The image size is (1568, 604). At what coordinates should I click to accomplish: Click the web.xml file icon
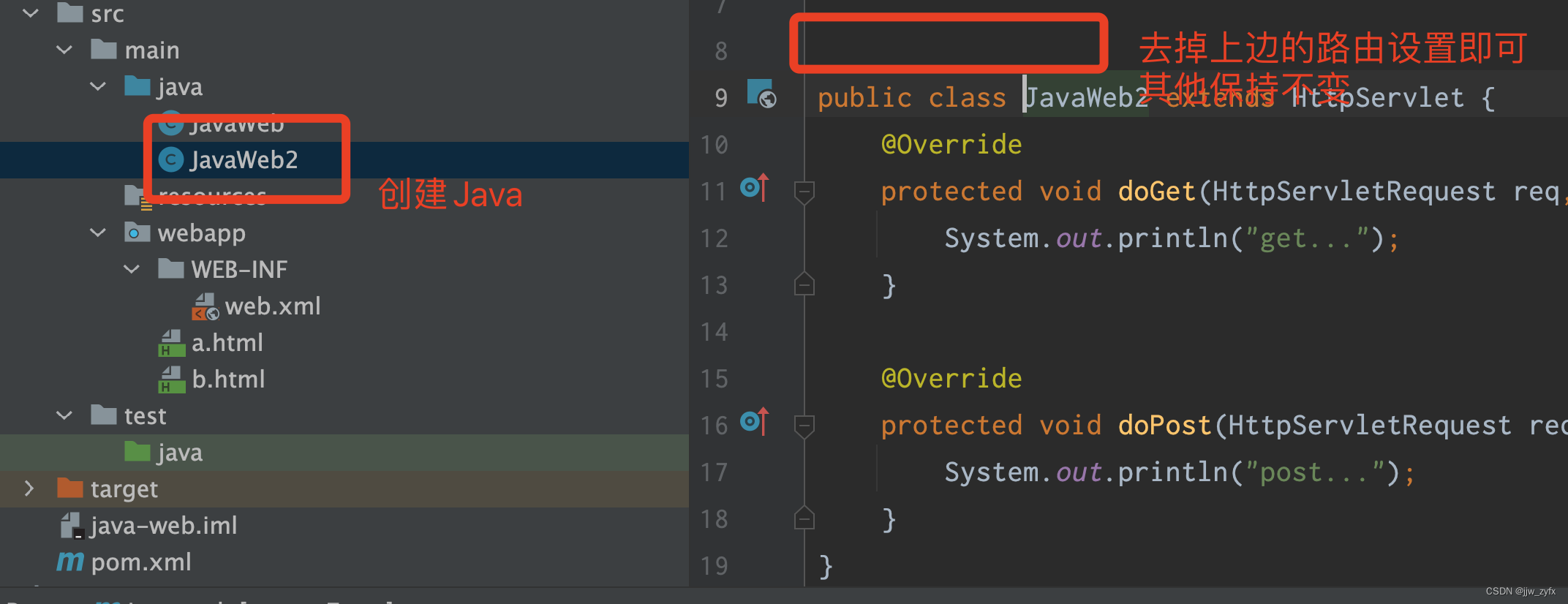point(205,306)
